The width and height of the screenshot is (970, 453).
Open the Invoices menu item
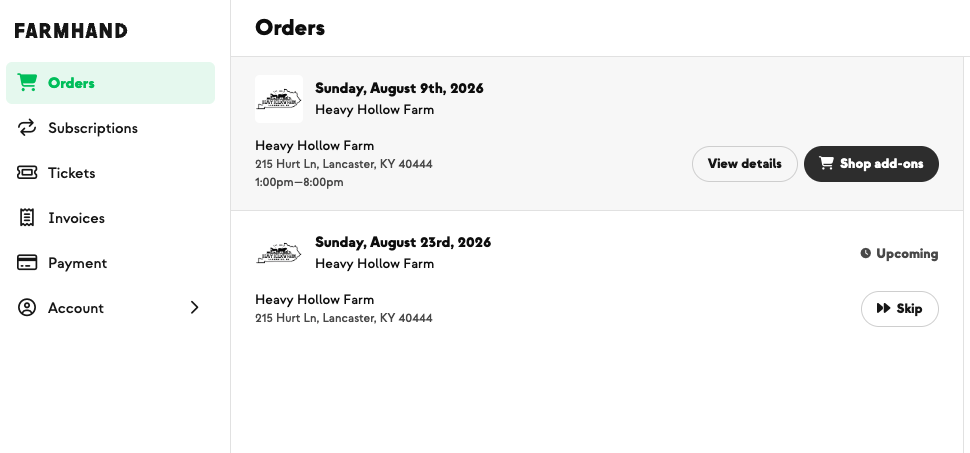111,218
